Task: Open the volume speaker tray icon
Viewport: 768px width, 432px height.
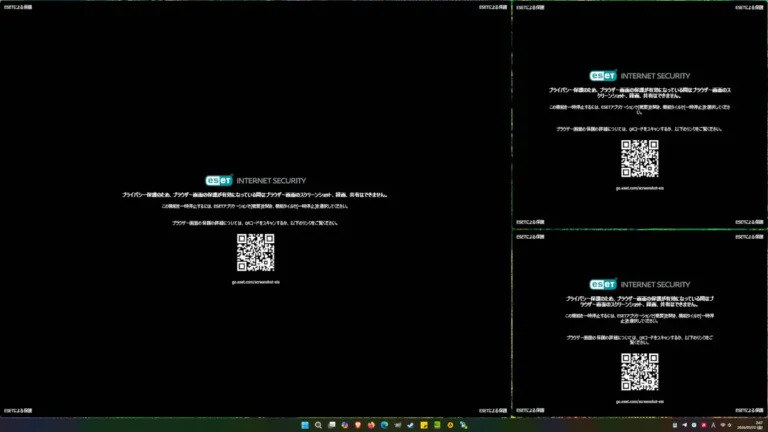Action: click(x=729, y=425)
